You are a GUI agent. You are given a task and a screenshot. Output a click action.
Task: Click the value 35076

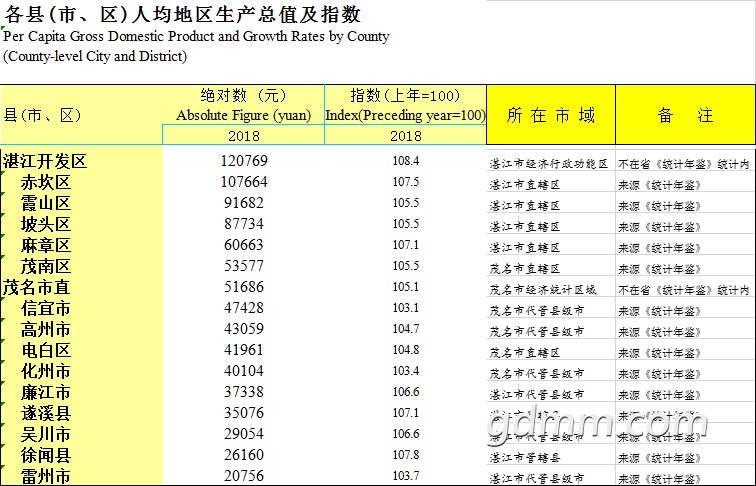coord(244,413)
